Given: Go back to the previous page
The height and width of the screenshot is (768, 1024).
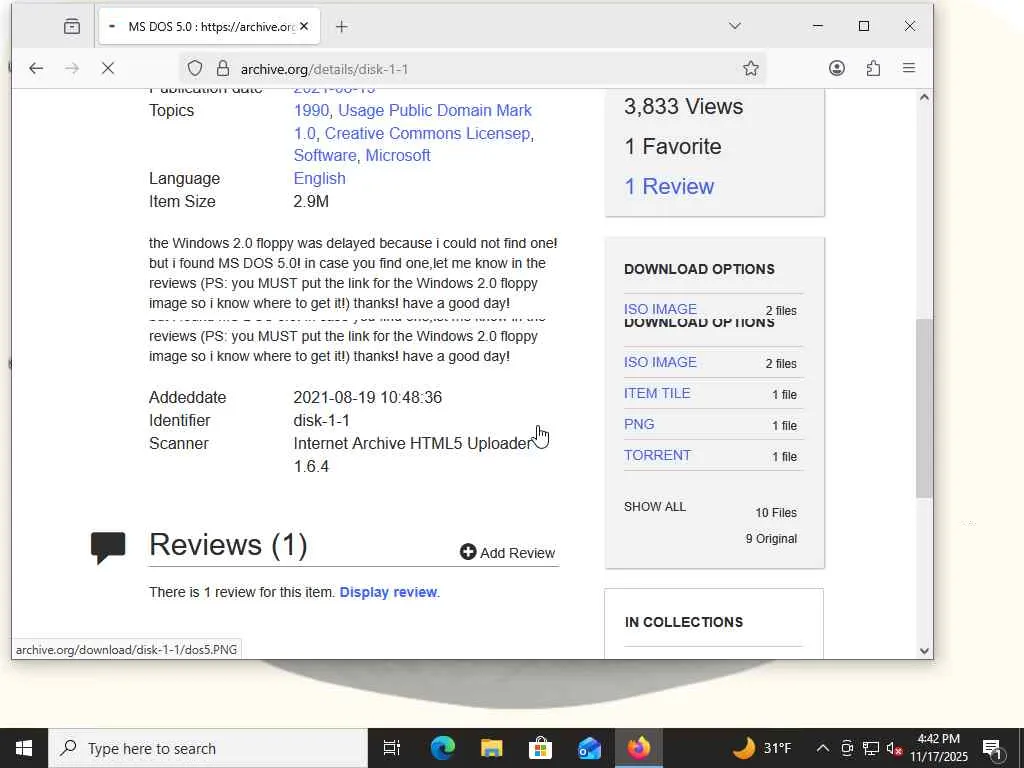Looking at the screenshot, I should pyautogui.click(x=36, y=68).
